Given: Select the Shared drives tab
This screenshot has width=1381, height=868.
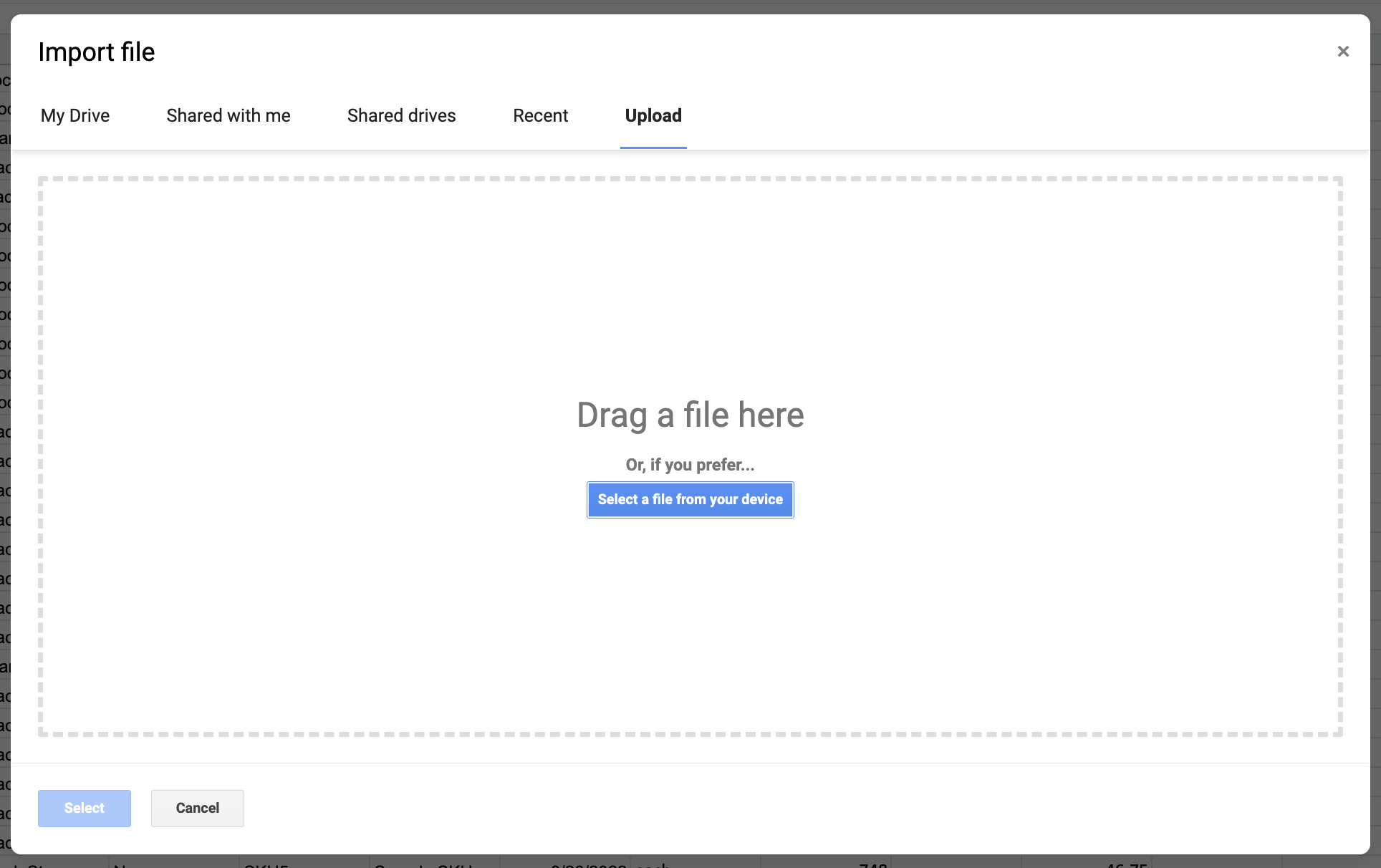Looking at the screenshot, I should point(401,115).
